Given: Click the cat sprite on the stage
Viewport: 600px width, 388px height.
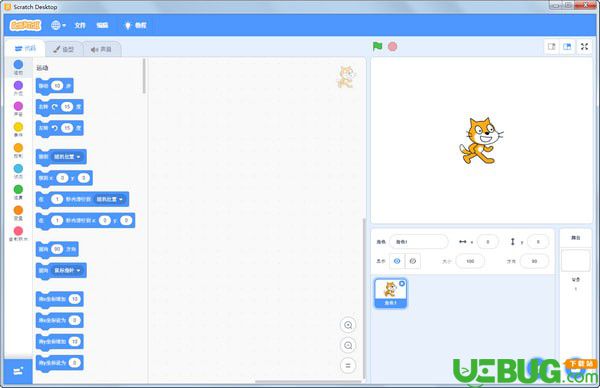Looking at the screenshot, I should [x=481, y=141].
